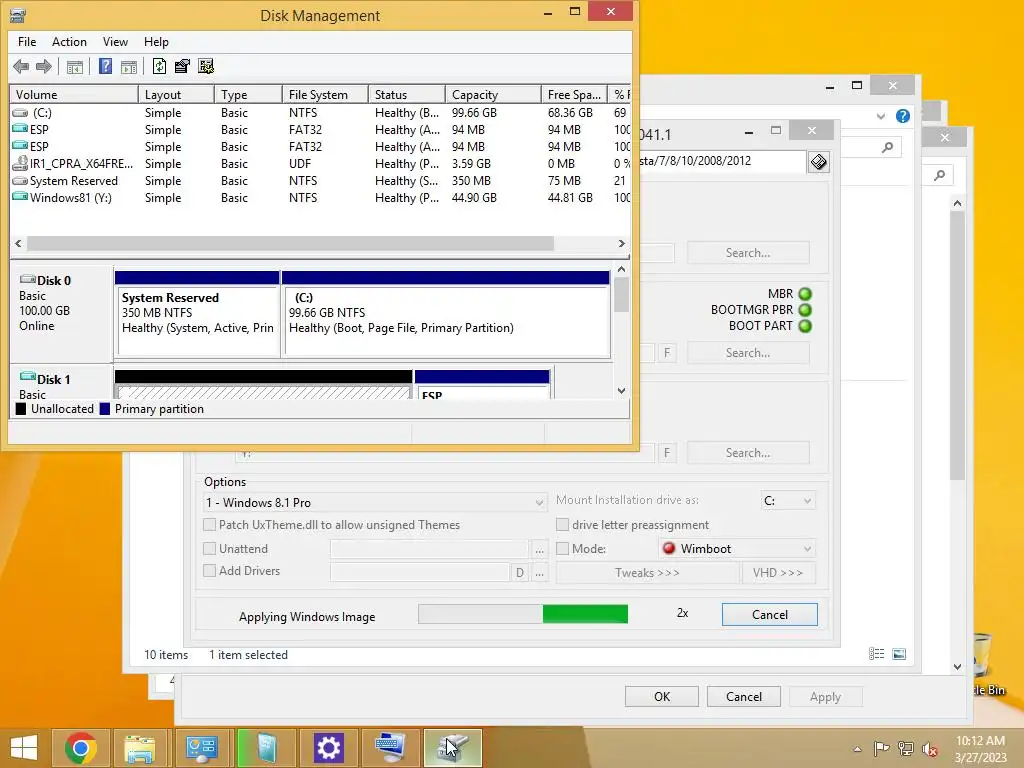
Task: Enable the Add Drivers checkbox
Action: [210, 571]
